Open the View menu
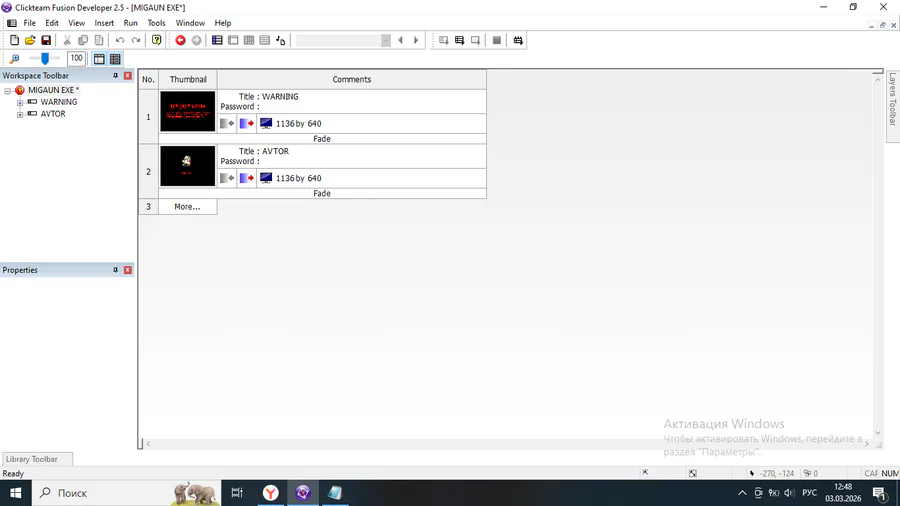This screenshot has width=900, height=506. point(76,23)
